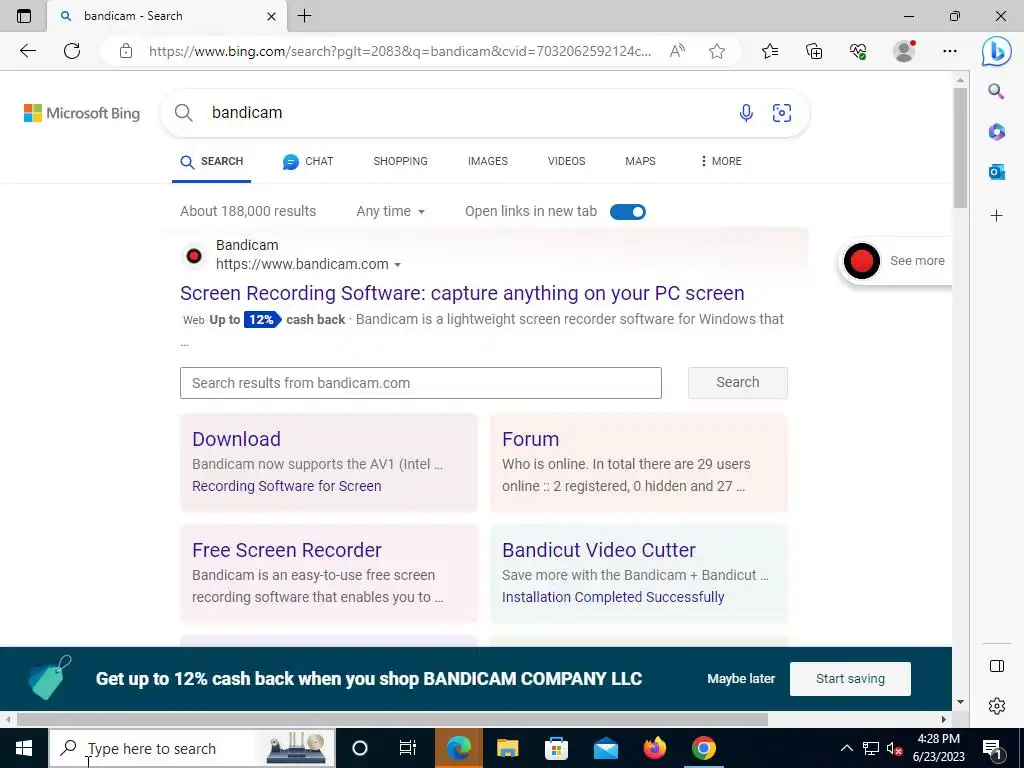Open Collections in Edge toolbar
1024x768 pixels.
coord(814,51)
